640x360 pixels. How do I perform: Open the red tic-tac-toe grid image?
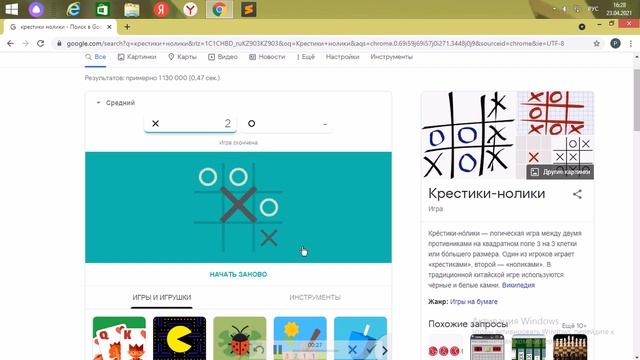click(x=556, y=113)
